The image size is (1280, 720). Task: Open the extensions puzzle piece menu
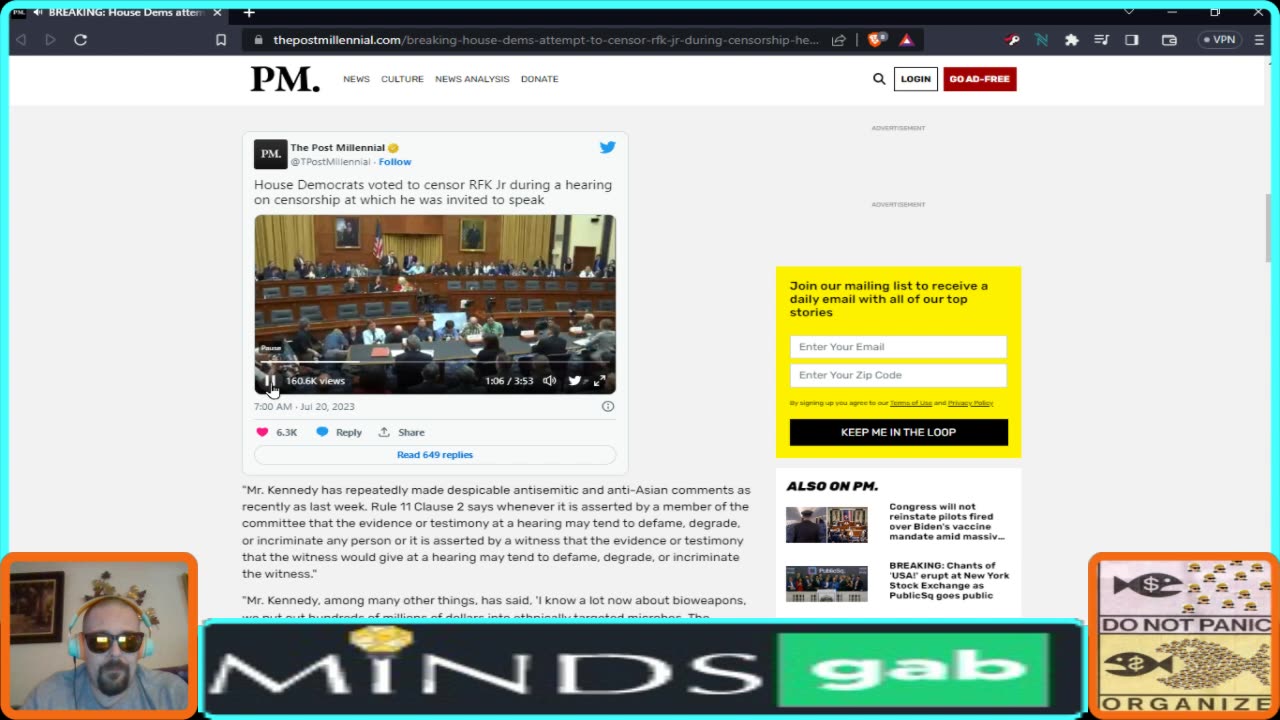[1071, 40]
